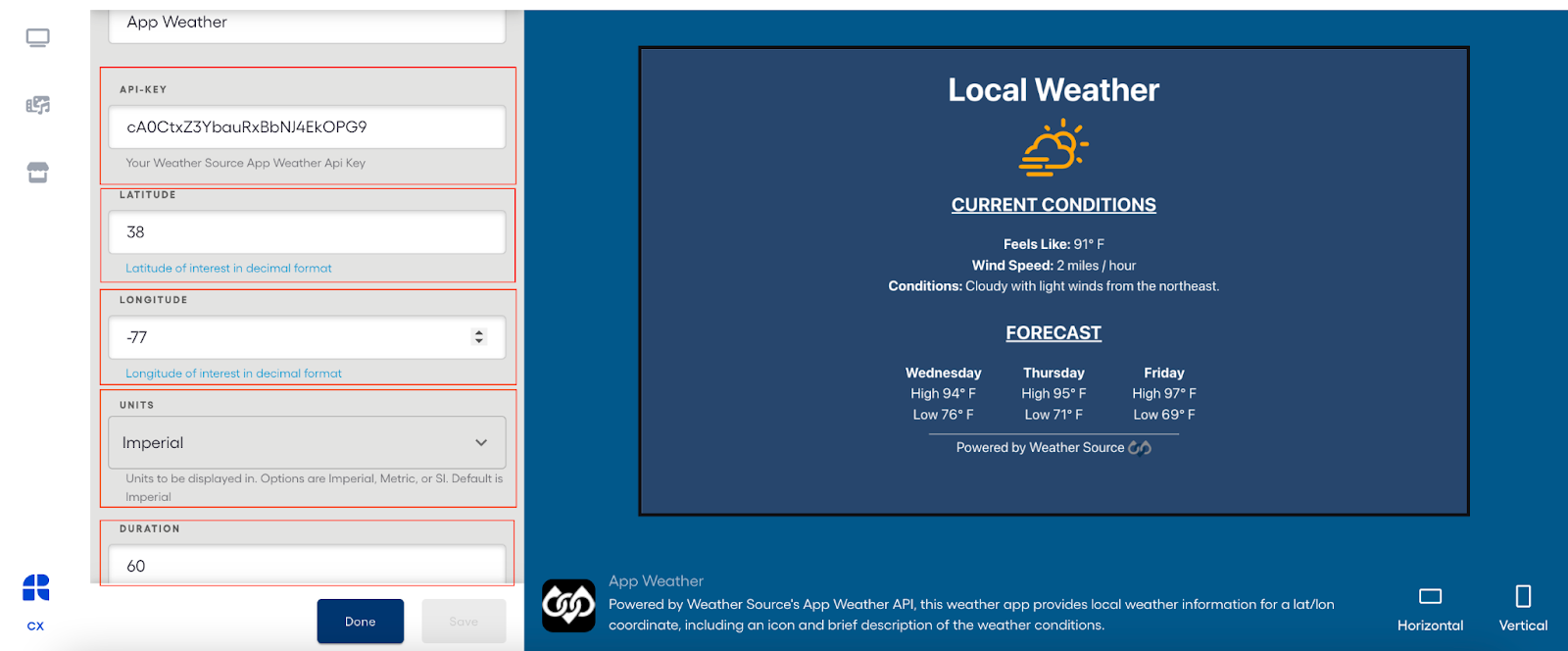Click the Wednesday forecast label
Viewport: 1568px width, 651px height.
(943, 373)
